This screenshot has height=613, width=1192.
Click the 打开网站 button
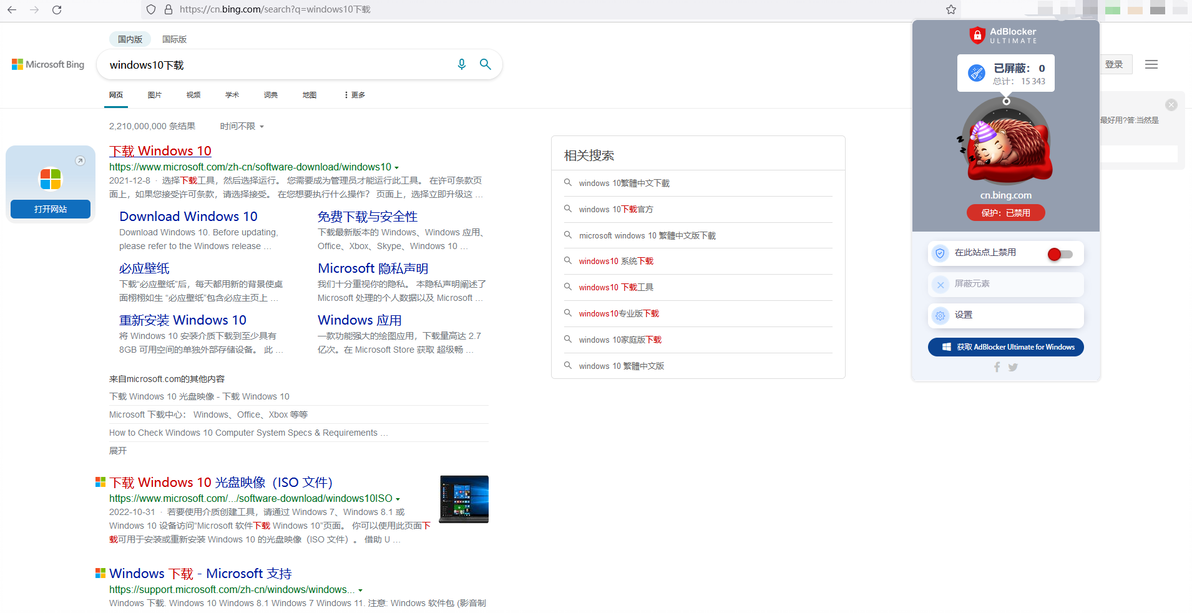tap(50, 209)
